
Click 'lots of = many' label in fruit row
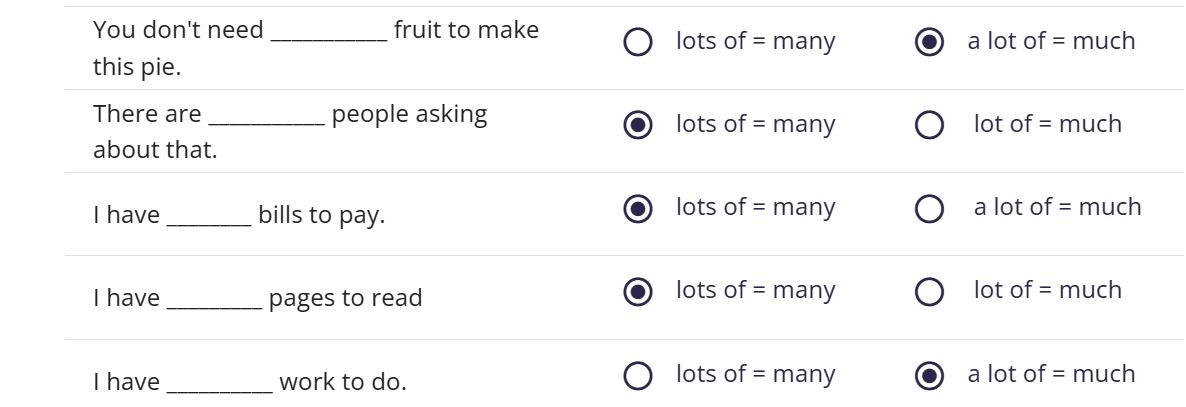pyautogui.click(x=756, y=40)
